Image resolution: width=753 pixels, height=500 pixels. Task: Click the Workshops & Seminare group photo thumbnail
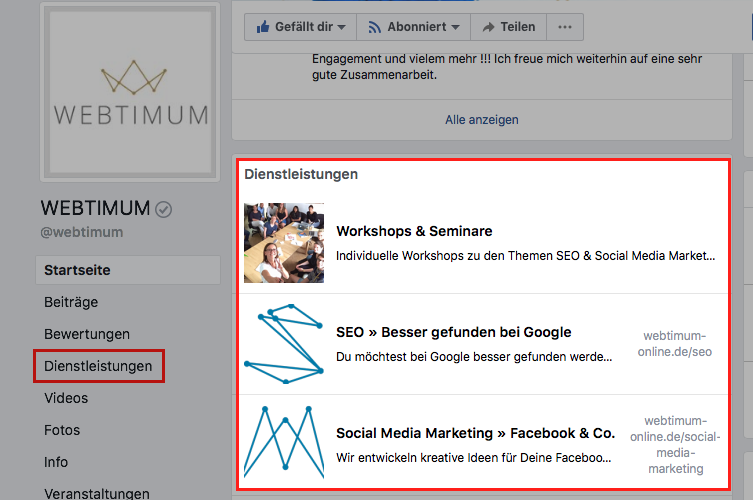click(x=284, y=243)
